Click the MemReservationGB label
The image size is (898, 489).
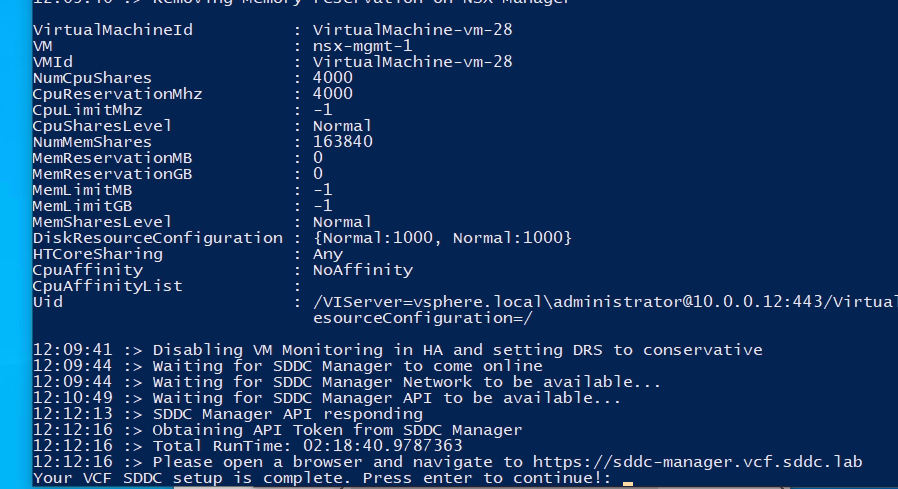[x=112, y=173]
